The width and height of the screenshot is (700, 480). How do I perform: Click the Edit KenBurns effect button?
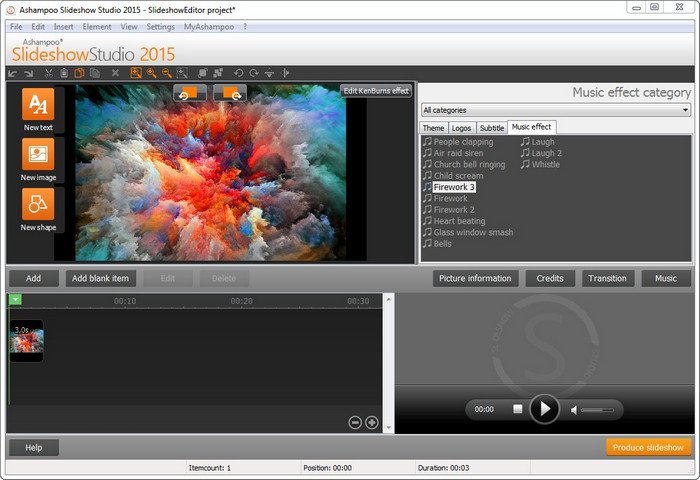click(x=376, y=91)
